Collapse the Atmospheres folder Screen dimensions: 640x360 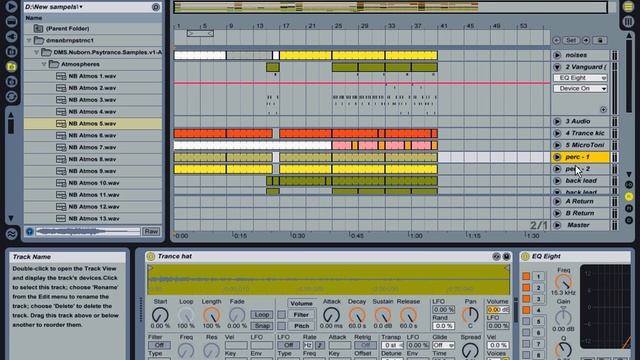click(x=44, y=64)
